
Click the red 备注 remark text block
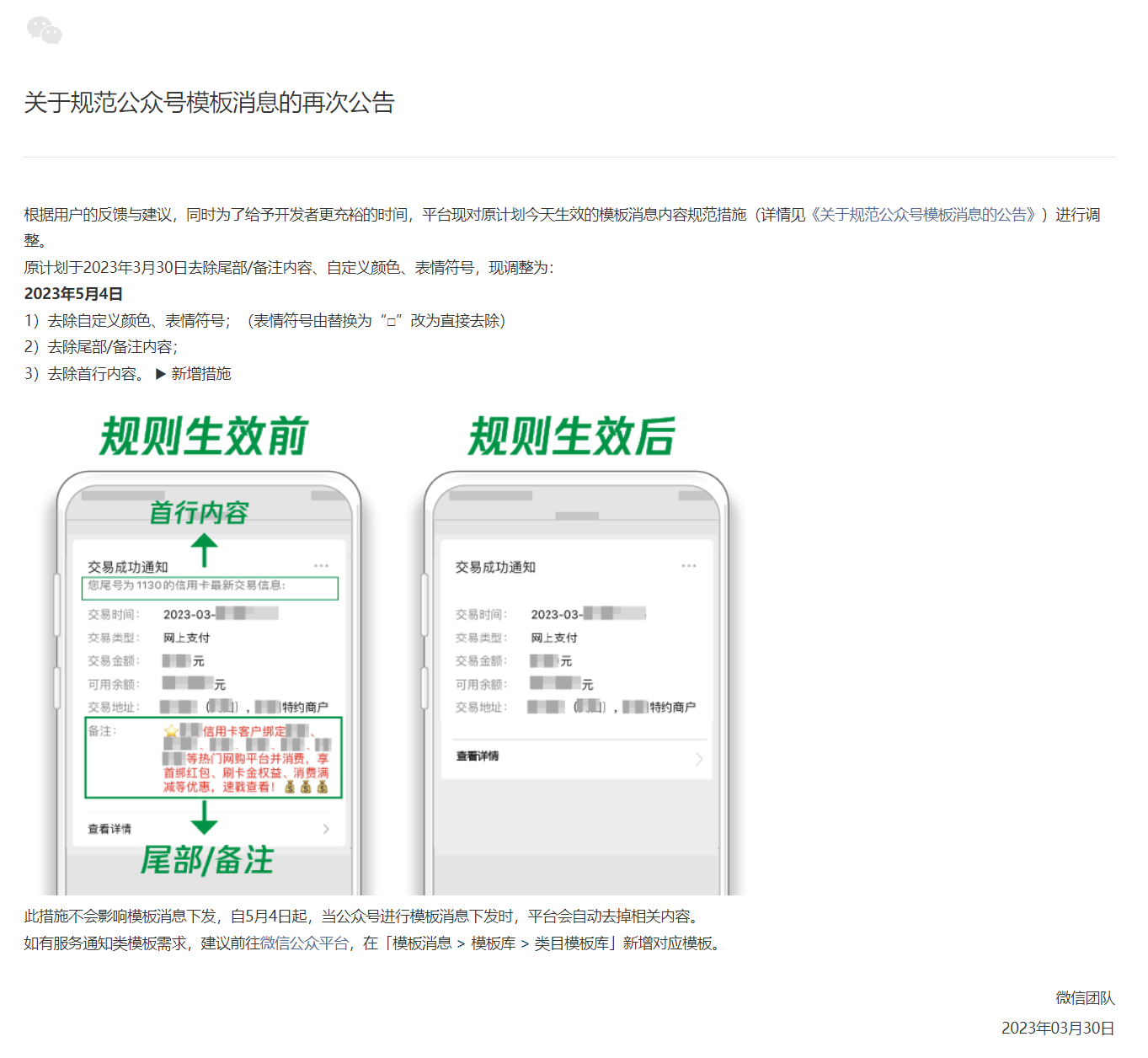pos(247,758)
